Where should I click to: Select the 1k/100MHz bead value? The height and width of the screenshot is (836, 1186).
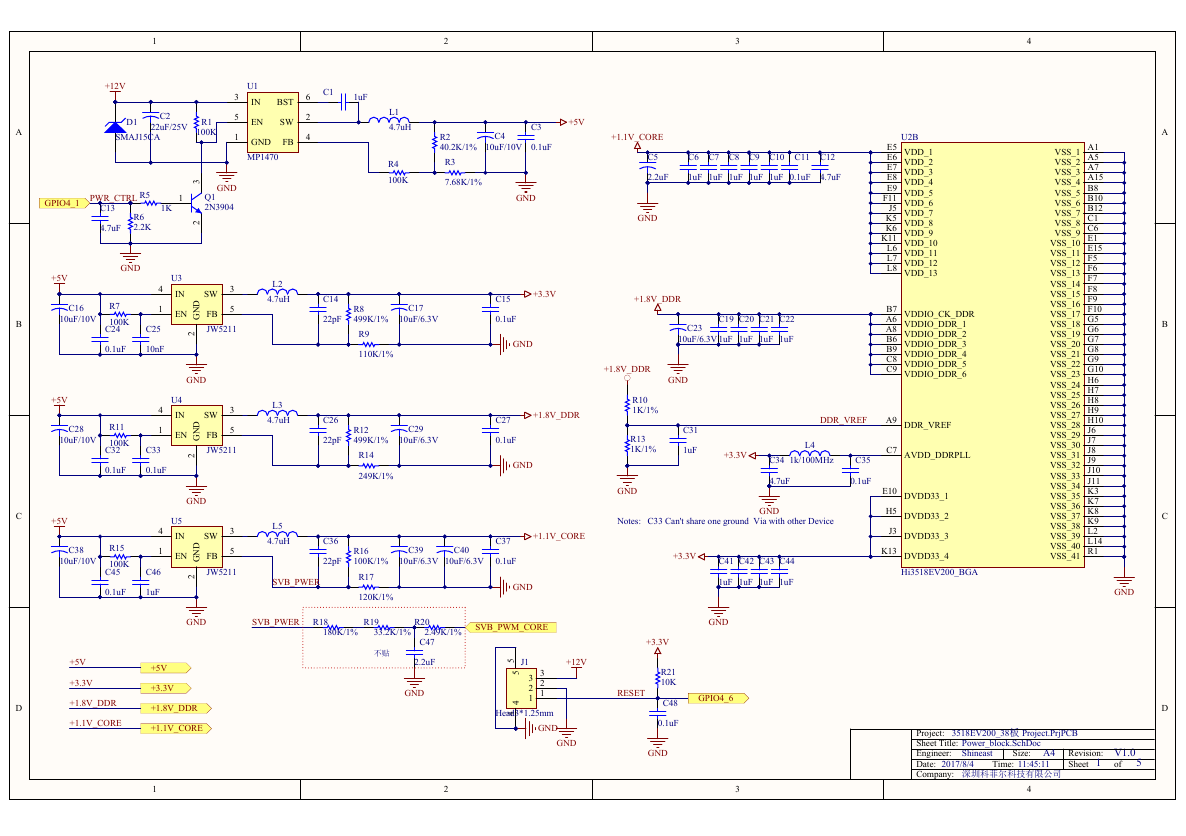click(812, 460)
